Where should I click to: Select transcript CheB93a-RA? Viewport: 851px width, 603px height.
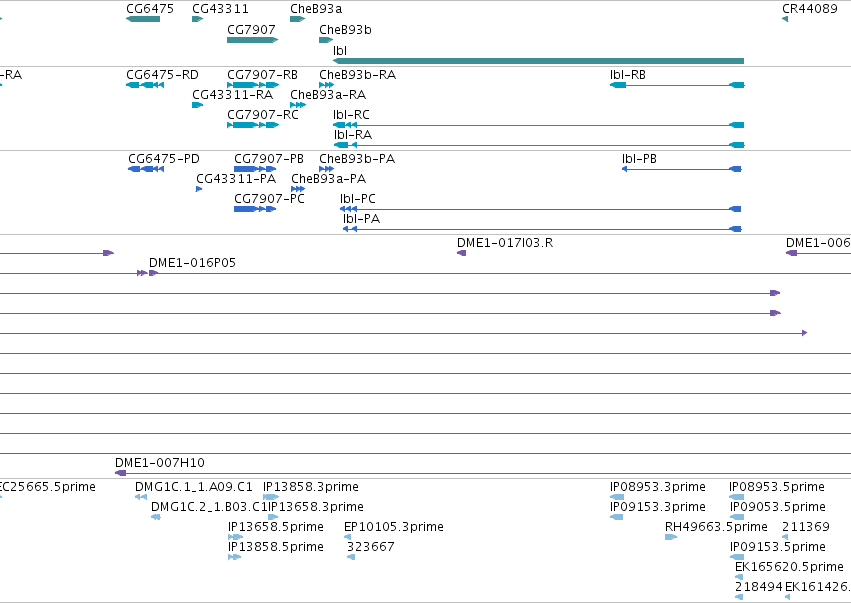(x=298, y=105)
